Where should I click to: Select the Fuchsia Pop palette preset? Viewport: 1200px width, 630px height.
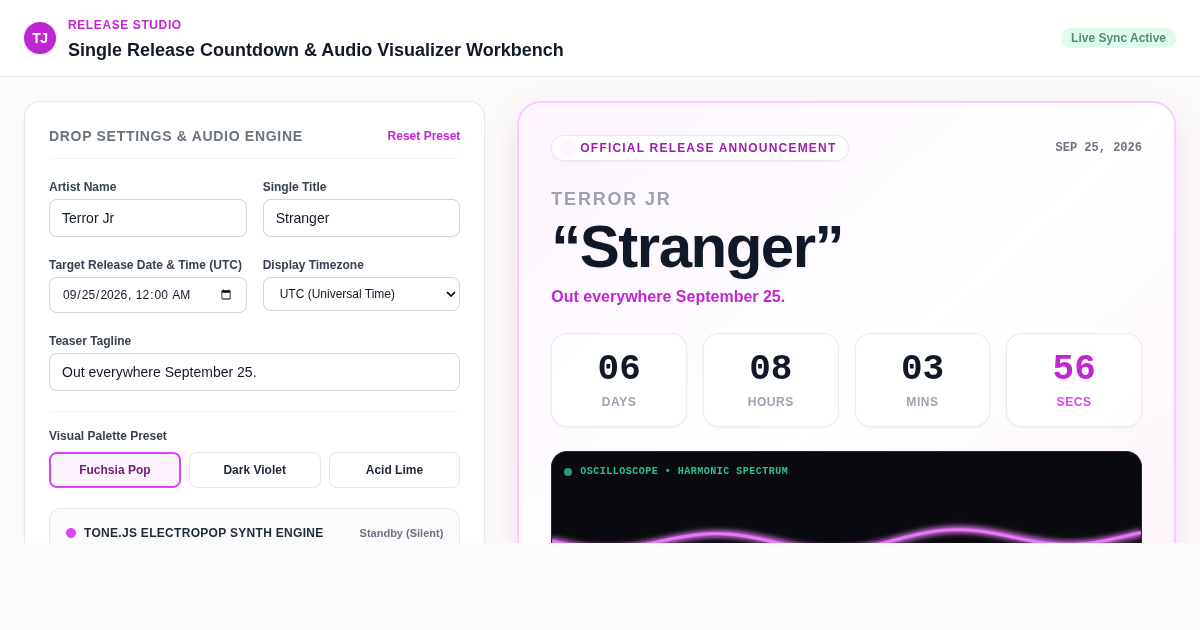115,470
